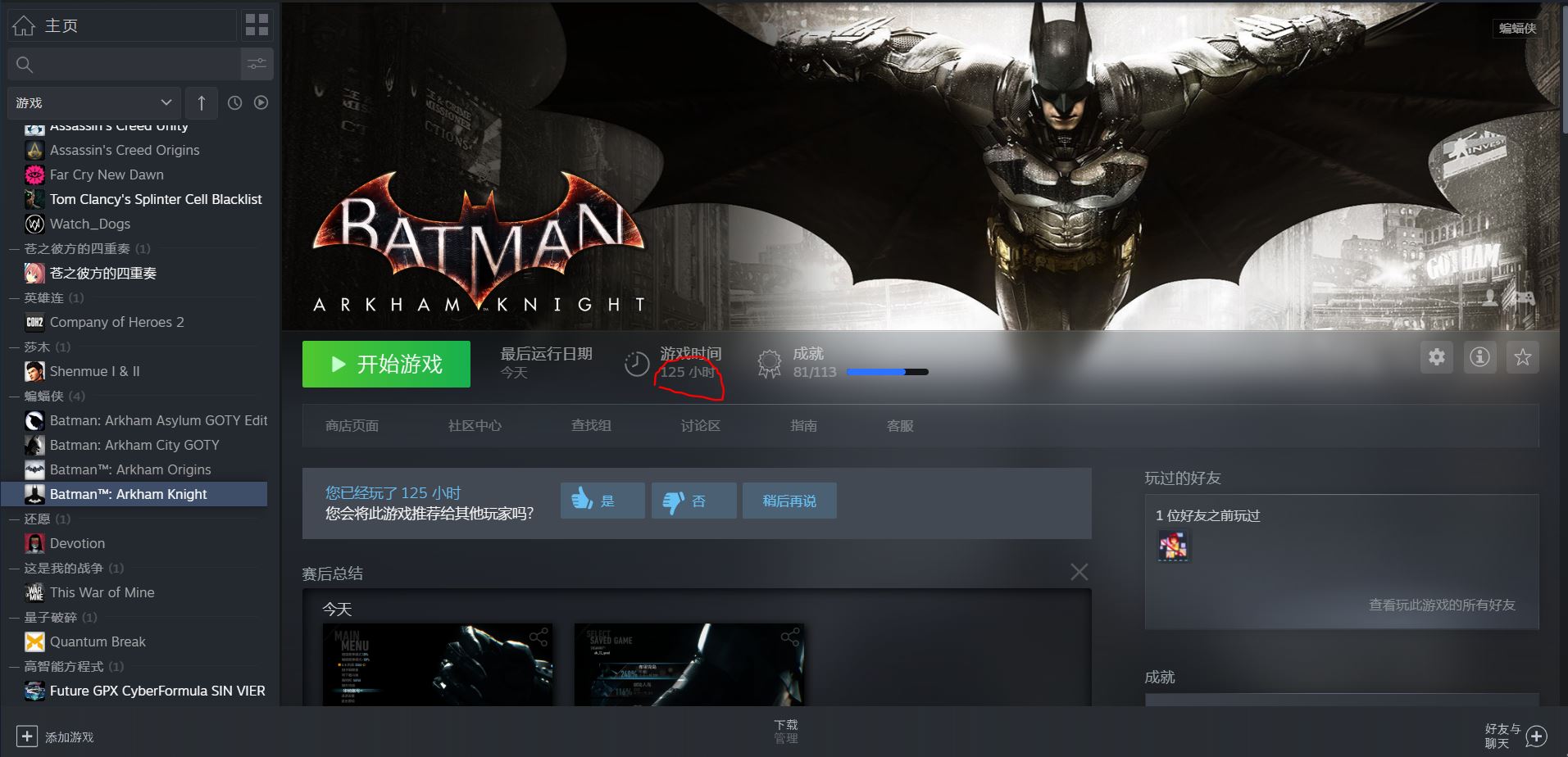Open 下载 管理 downloads manager

(785, 732)
